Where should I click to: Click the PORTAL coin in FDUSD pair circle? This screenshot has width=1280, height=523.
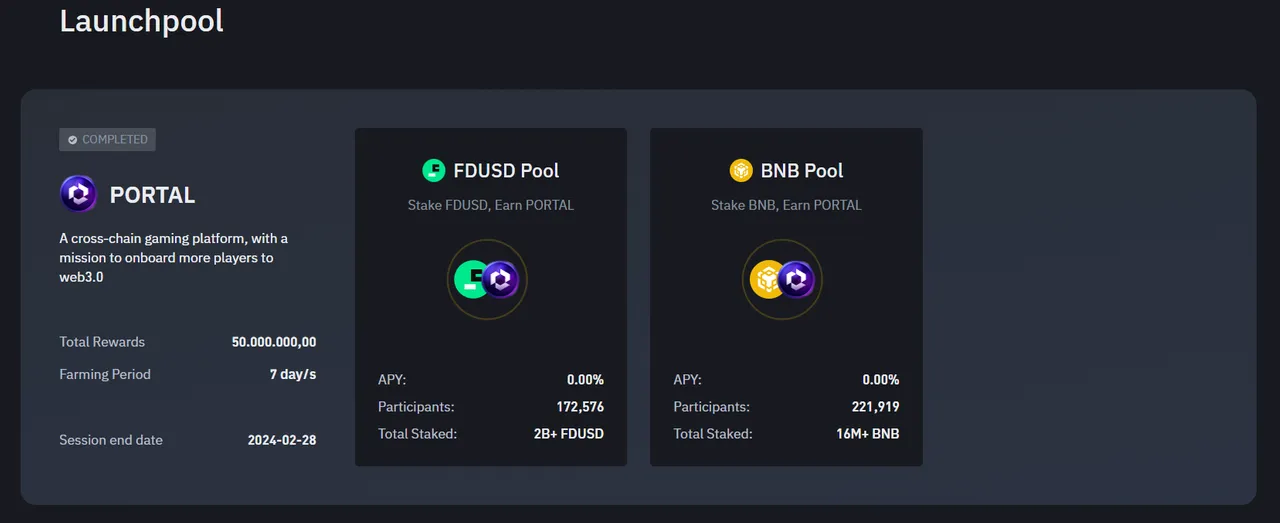click(500, 279)
